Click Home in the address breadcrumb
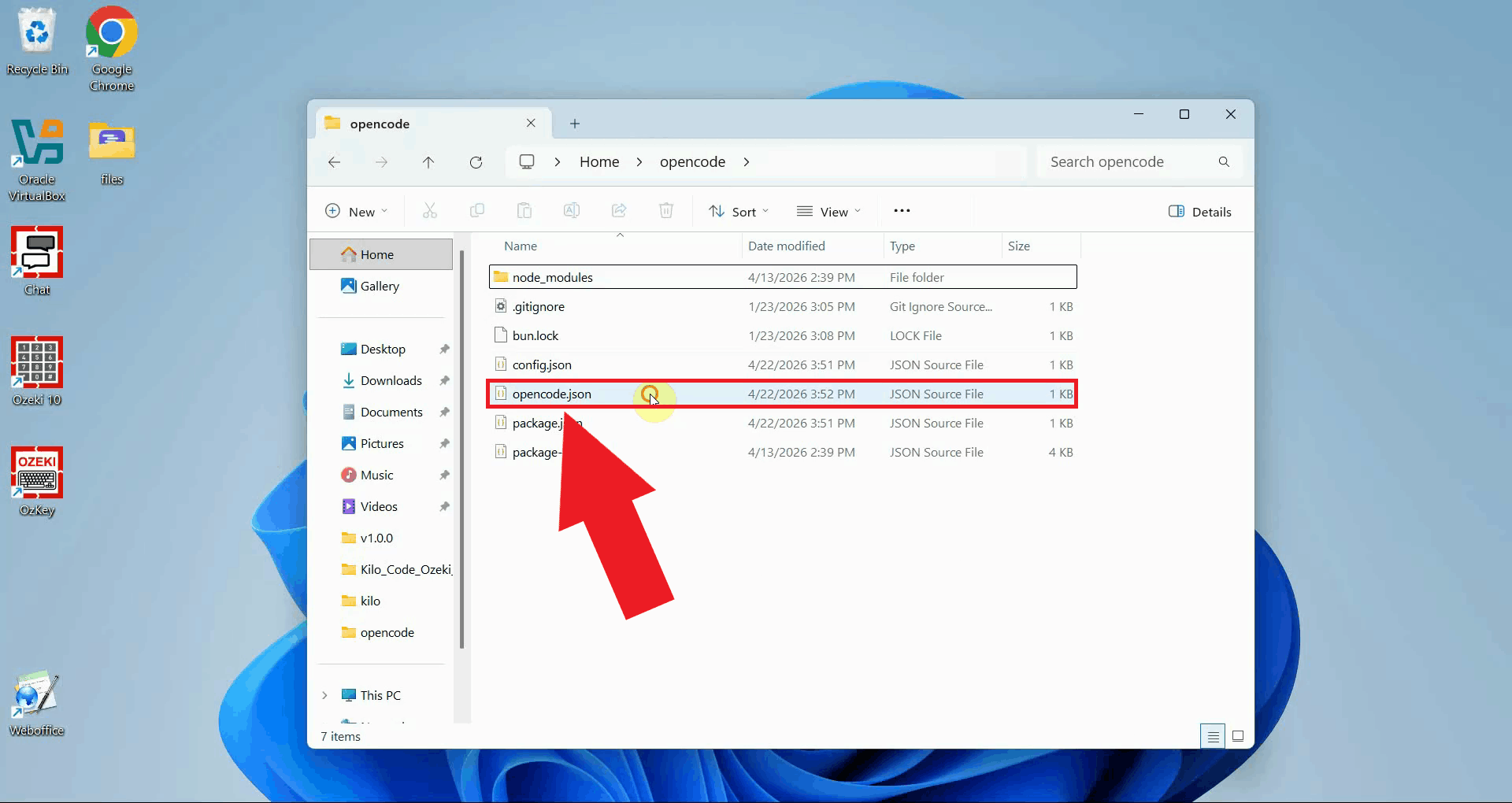This screenshot has width=1512, height=803. click(599, 162)
